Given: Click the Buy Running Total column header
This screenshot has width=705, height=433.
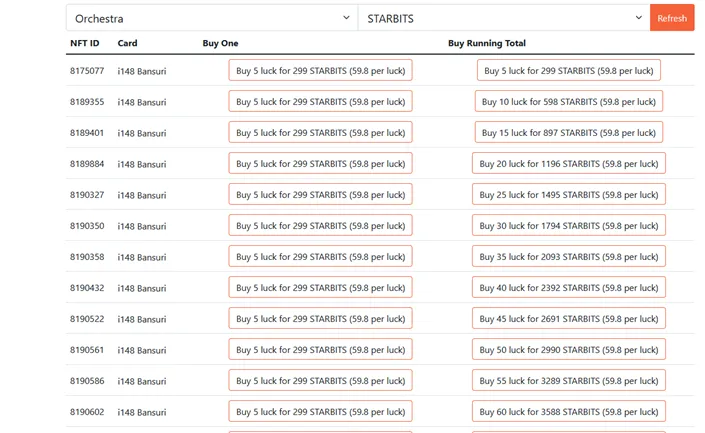Looking at the screenshot, I should coord(487,43).
